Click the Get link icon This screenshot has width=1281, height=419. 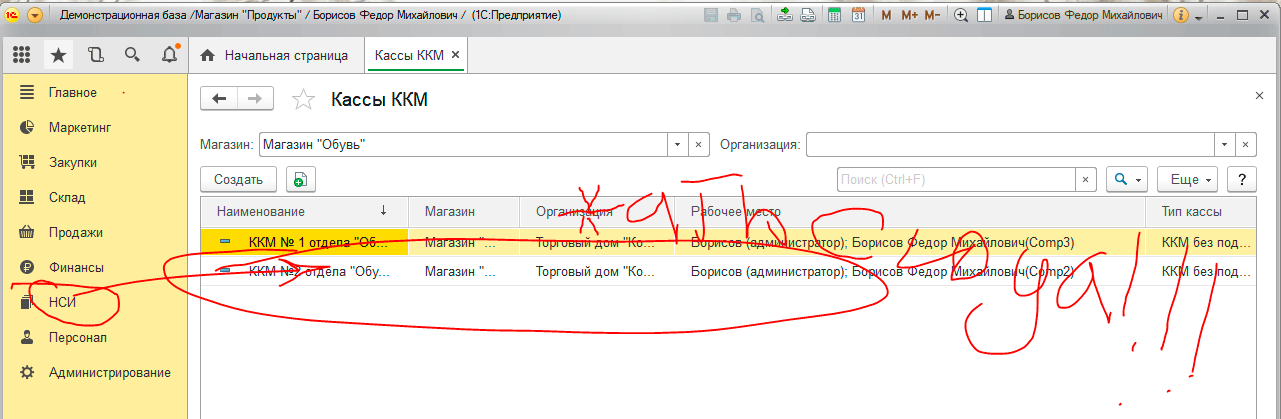785,15
